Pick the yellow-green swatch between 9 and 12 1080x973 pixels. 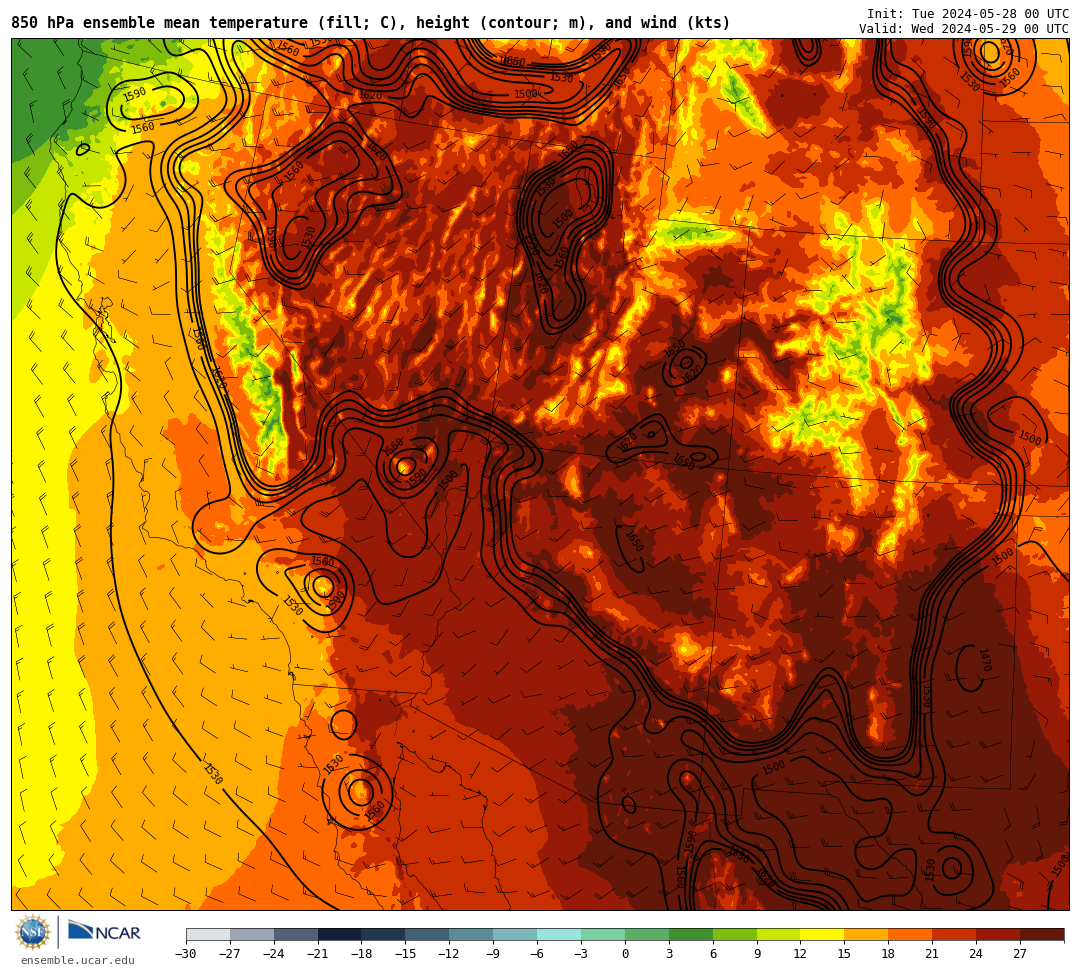pos(778,934)
